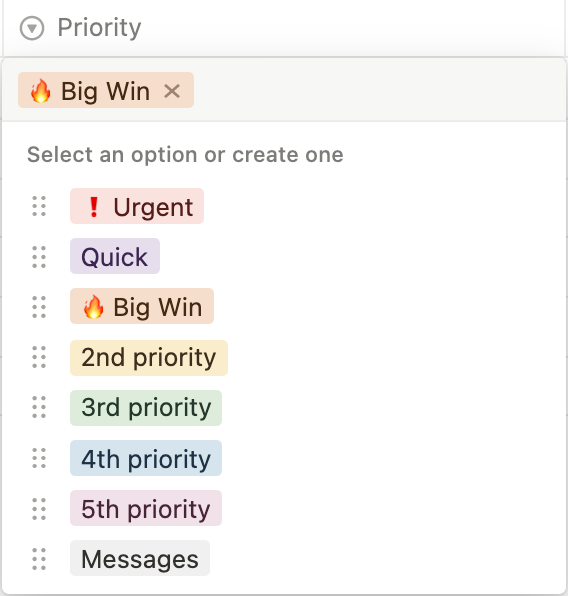
Task: Choose the Urgent priority option
Action: click(x=137, y=206)
